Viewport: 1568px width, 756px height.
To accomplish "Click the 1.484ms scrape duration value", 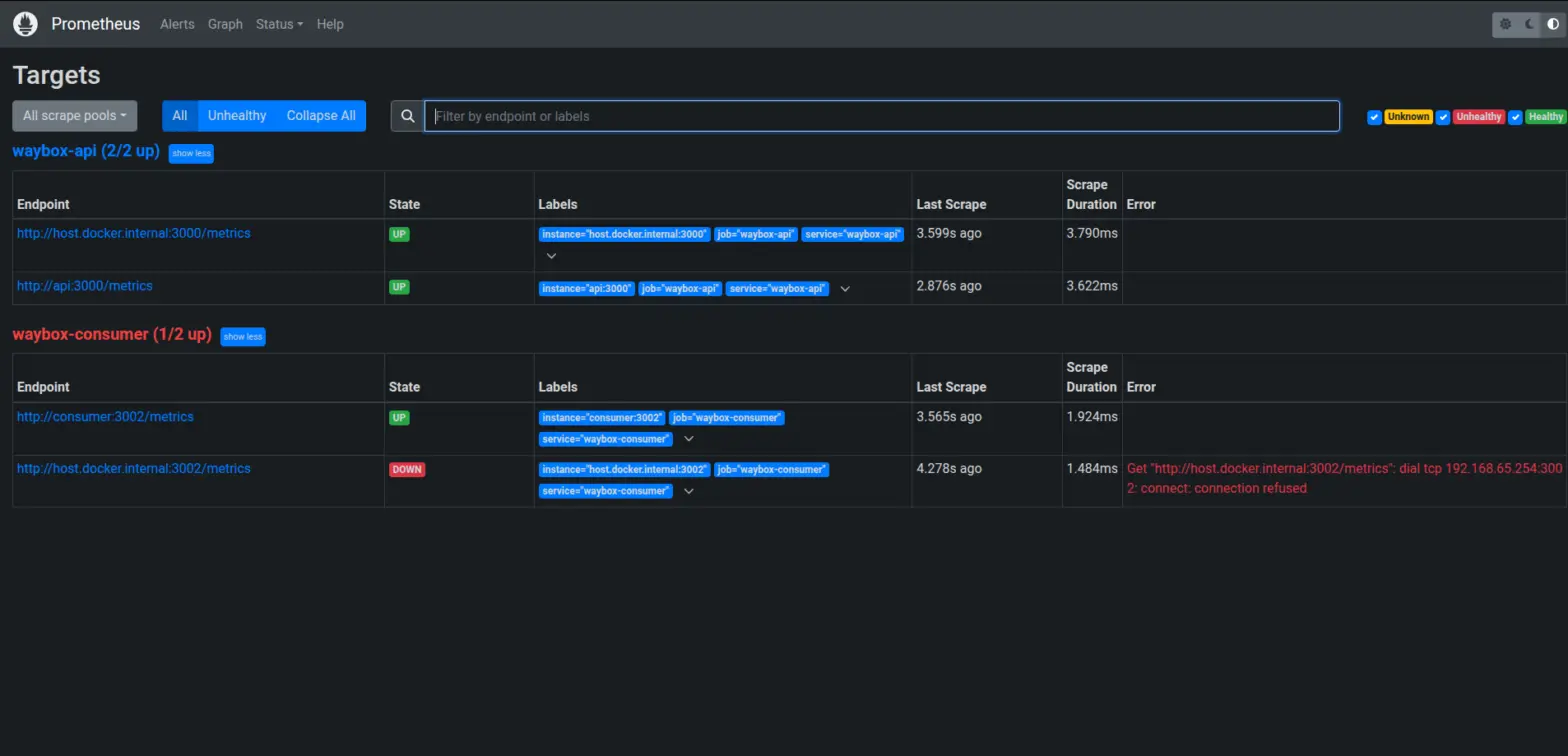I will click(1092, 468).
